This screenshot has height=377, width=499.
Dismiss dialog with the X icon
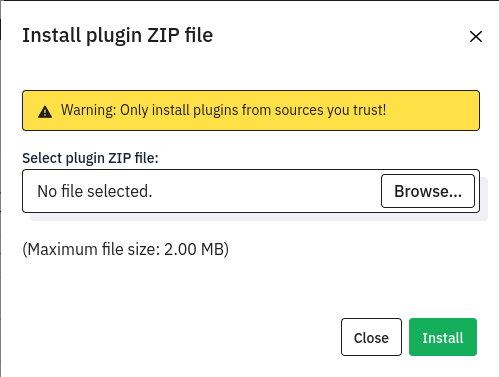[x=476, y=36]
